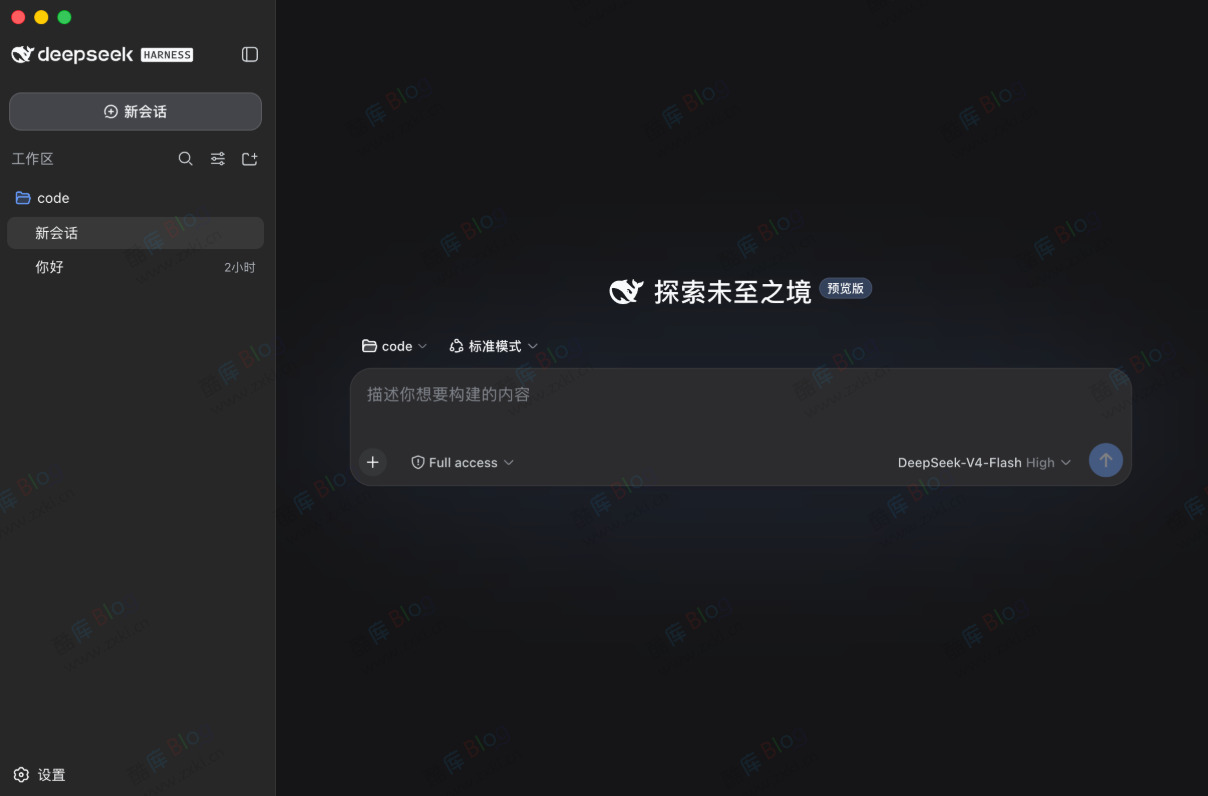Open the 新会话 conversation in sidebar list
This screenshot has height=796, width=1208.
(x=135, y=233)
